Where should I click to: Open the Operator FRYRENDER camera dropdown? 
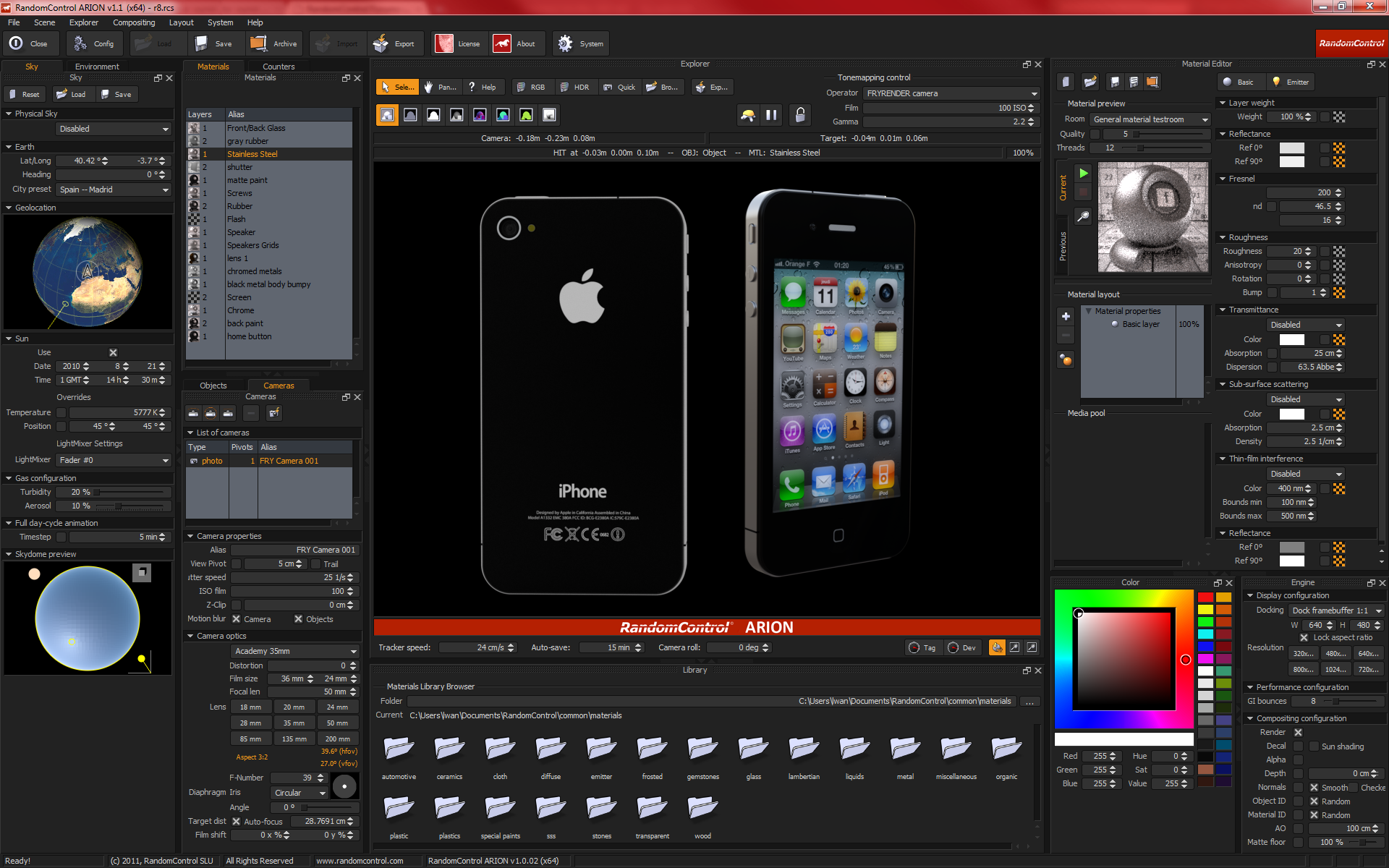952,93
